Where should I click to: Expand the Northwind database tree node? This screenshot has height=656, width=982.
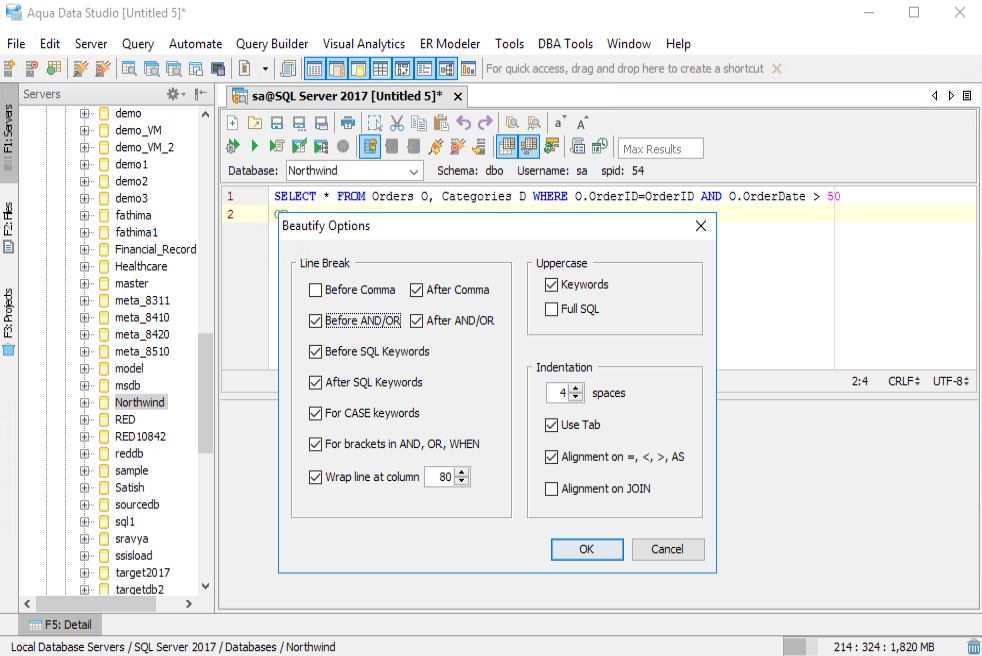coord(85,402)
